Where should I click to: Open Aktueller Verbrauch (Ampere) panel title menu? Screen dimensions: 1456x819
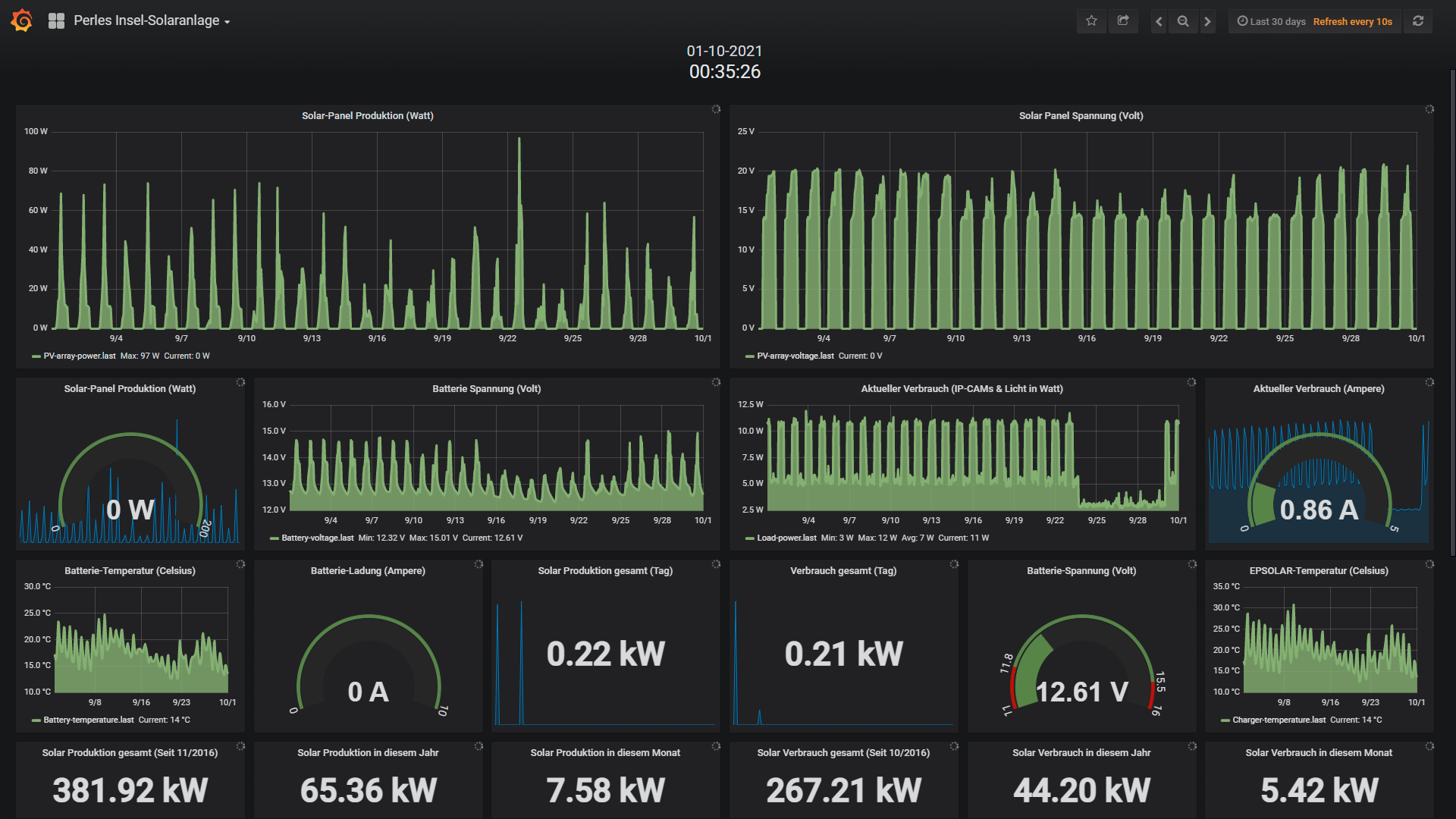pyautogui.click(x=1318, y=388)
